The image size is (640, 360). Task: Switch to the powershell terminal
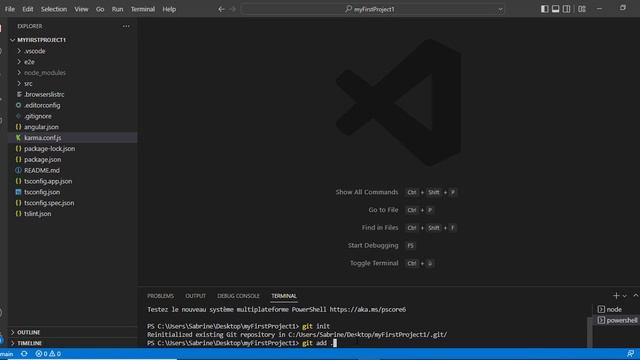(x=617, y=320)
